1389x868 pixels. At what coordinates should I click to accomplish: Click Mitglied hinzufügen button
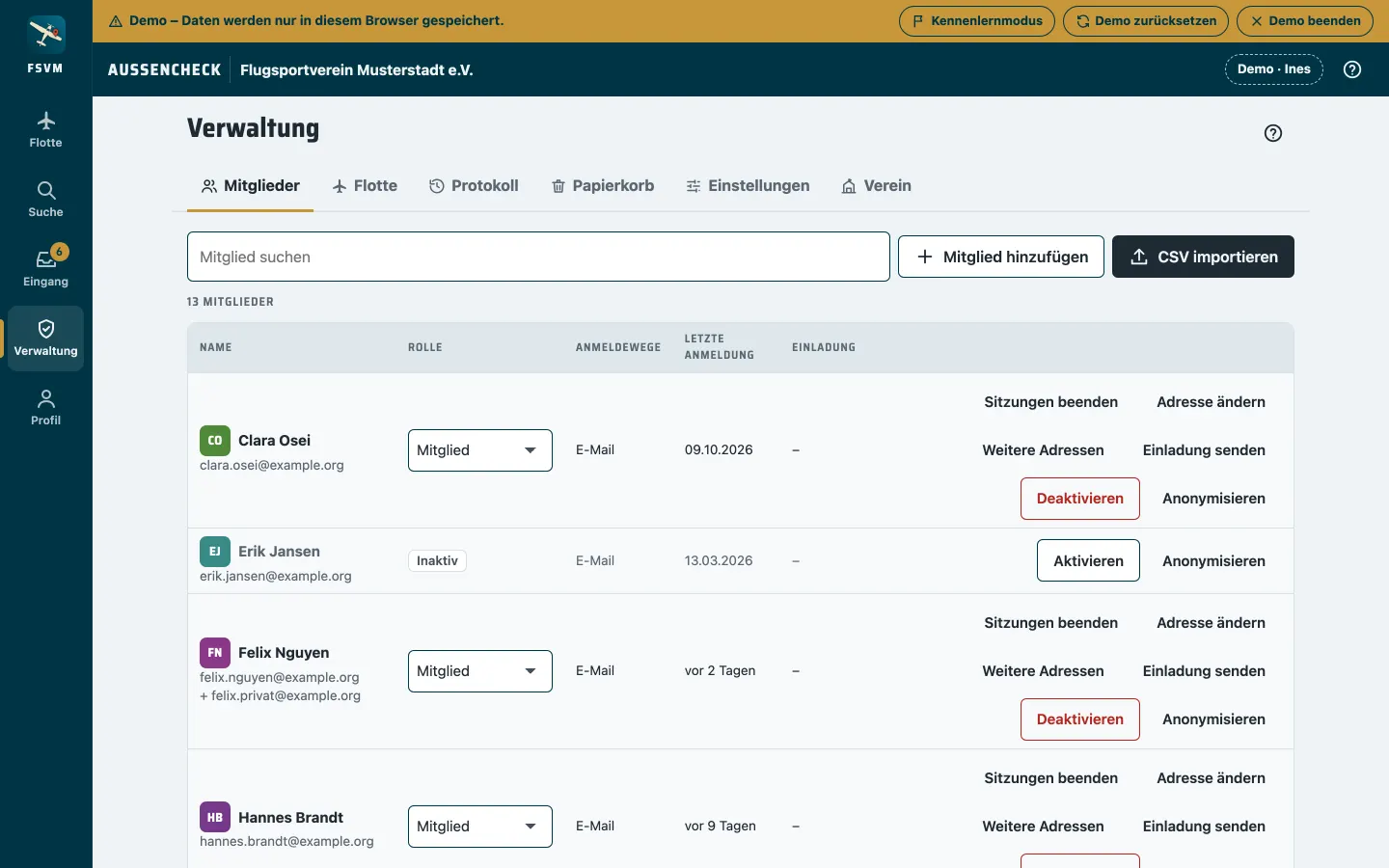[1001, 257]
